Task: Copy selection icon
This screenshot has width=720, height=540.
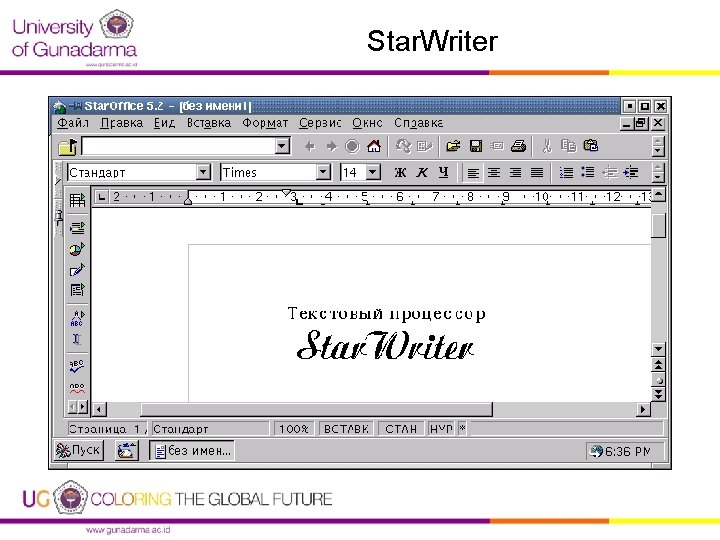Action: pyautogui.click(x=568, y=146)
